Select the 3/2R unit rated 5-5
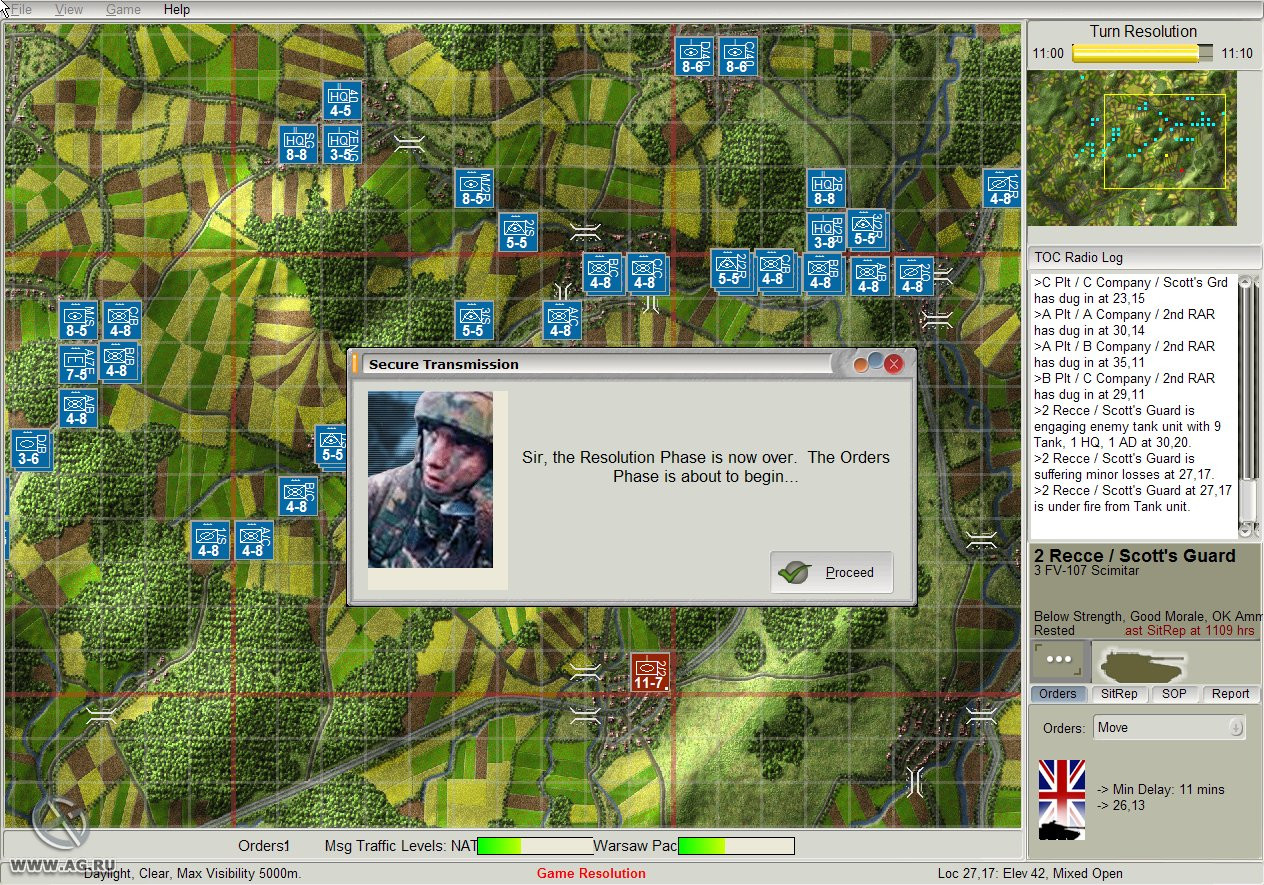The image size is (1264, 885). [x=867, y=229]
